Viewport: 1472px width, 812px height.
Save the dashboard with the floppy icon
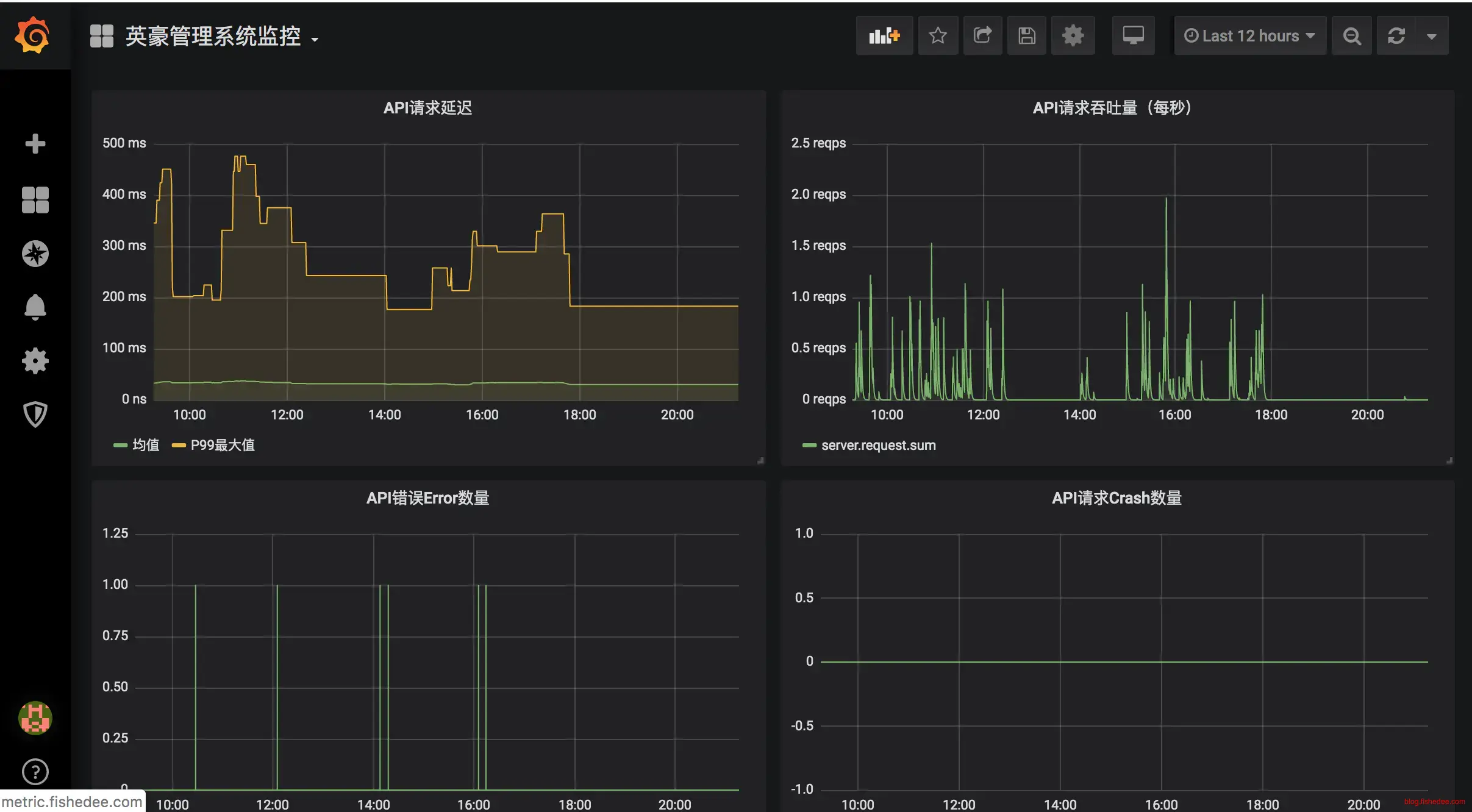point(1027,36)
